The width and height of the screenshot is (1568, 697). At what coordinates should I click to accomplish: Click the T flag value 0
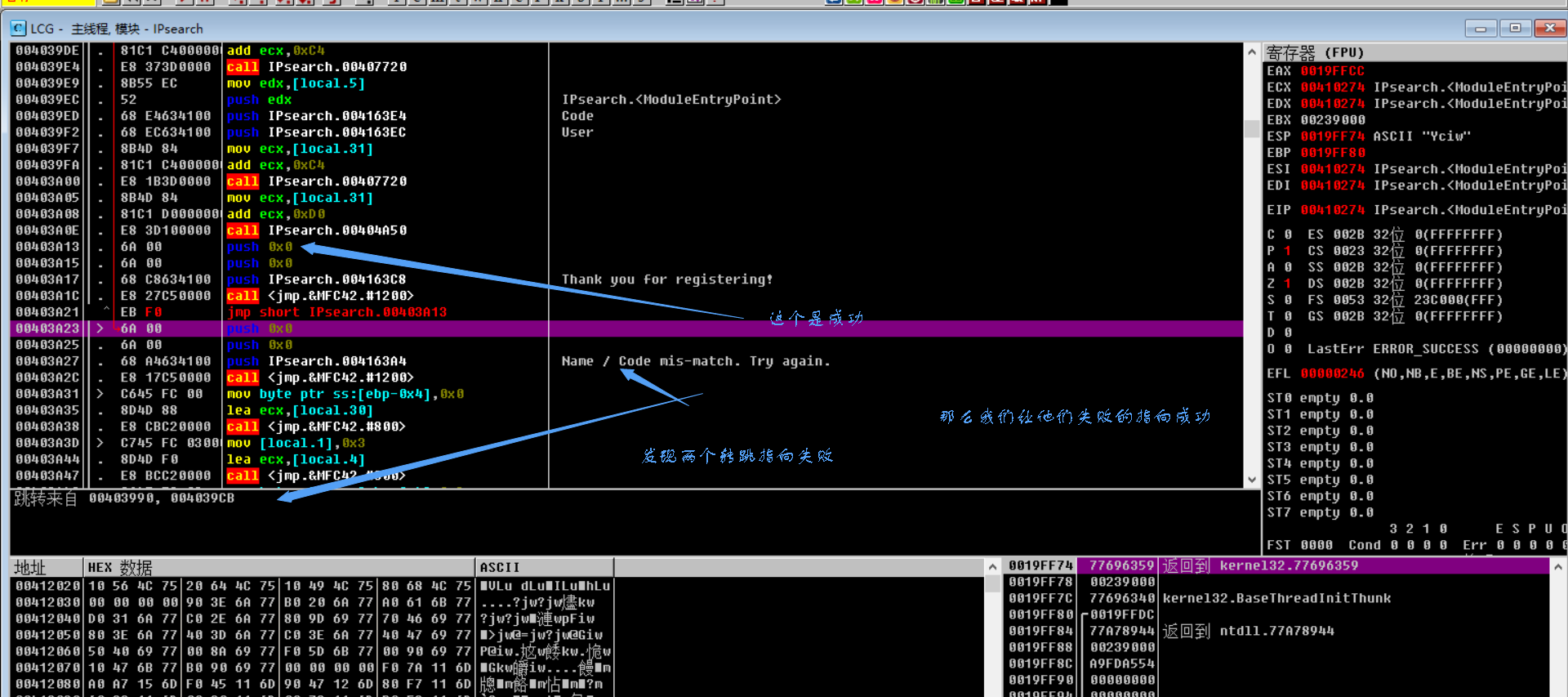click(1288, 316)
